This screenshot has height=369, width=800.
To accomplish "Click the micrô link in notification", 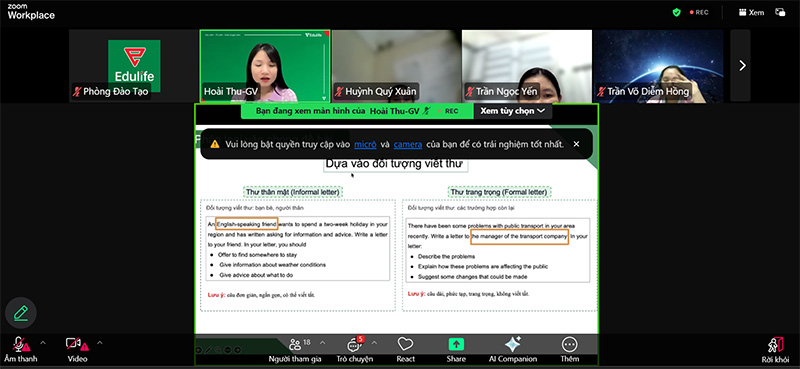I will (x=365, y=144).
